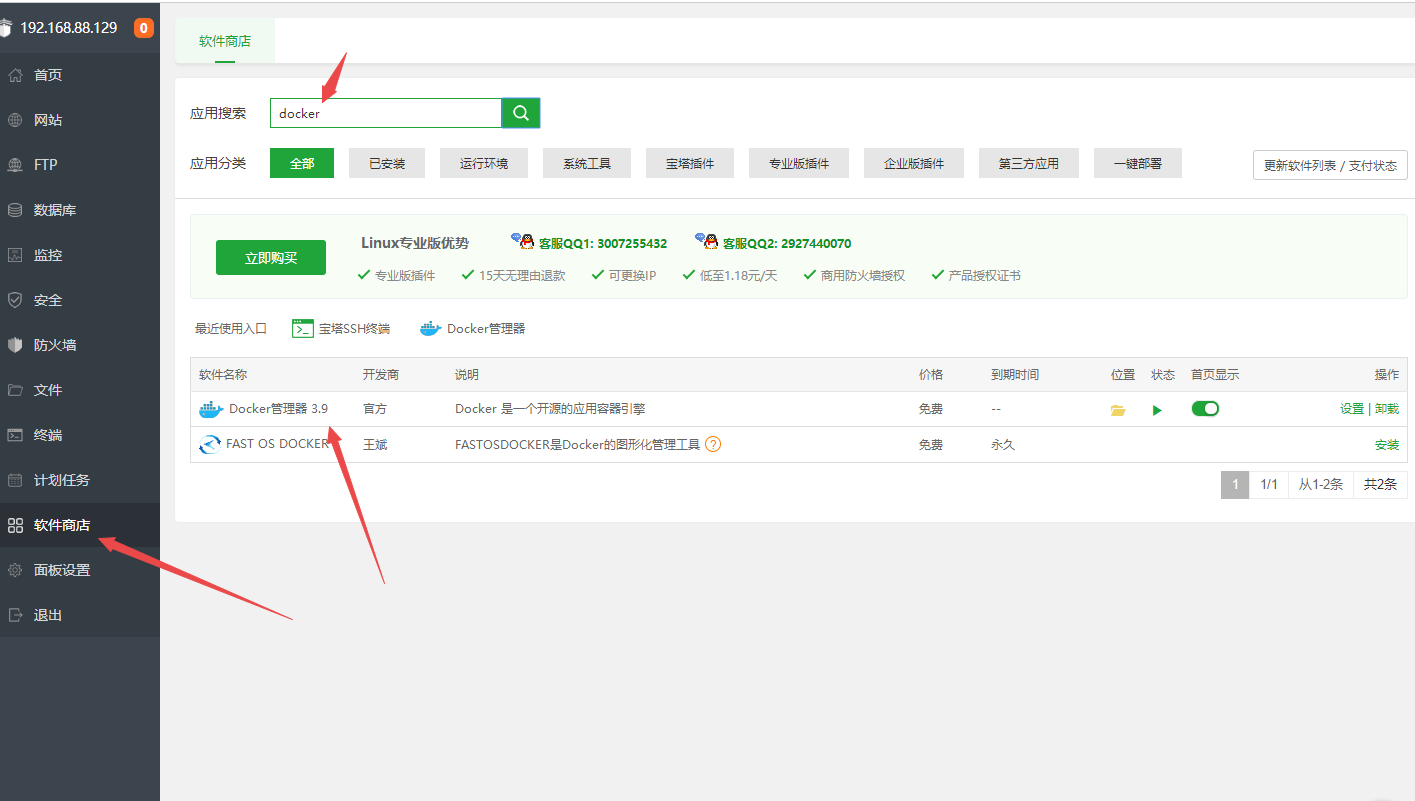Viewport: 1415px width, 801px height.
Task: Click Docker whale icon in table row
Action: click(x=210, y=409)
